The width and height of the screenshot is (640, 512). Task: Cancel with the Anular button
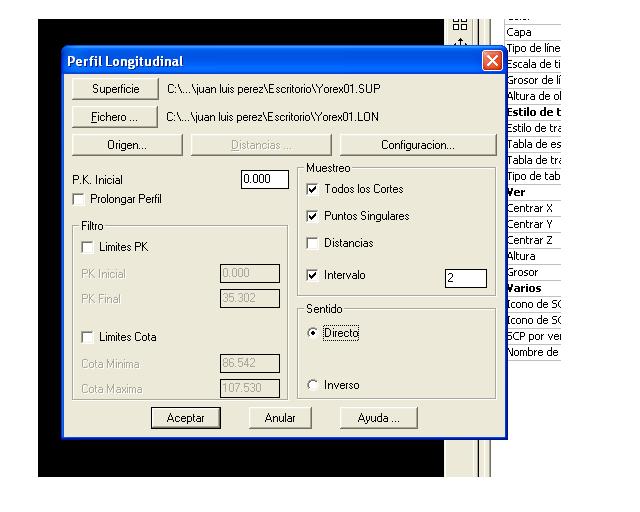tap(280, 418)
